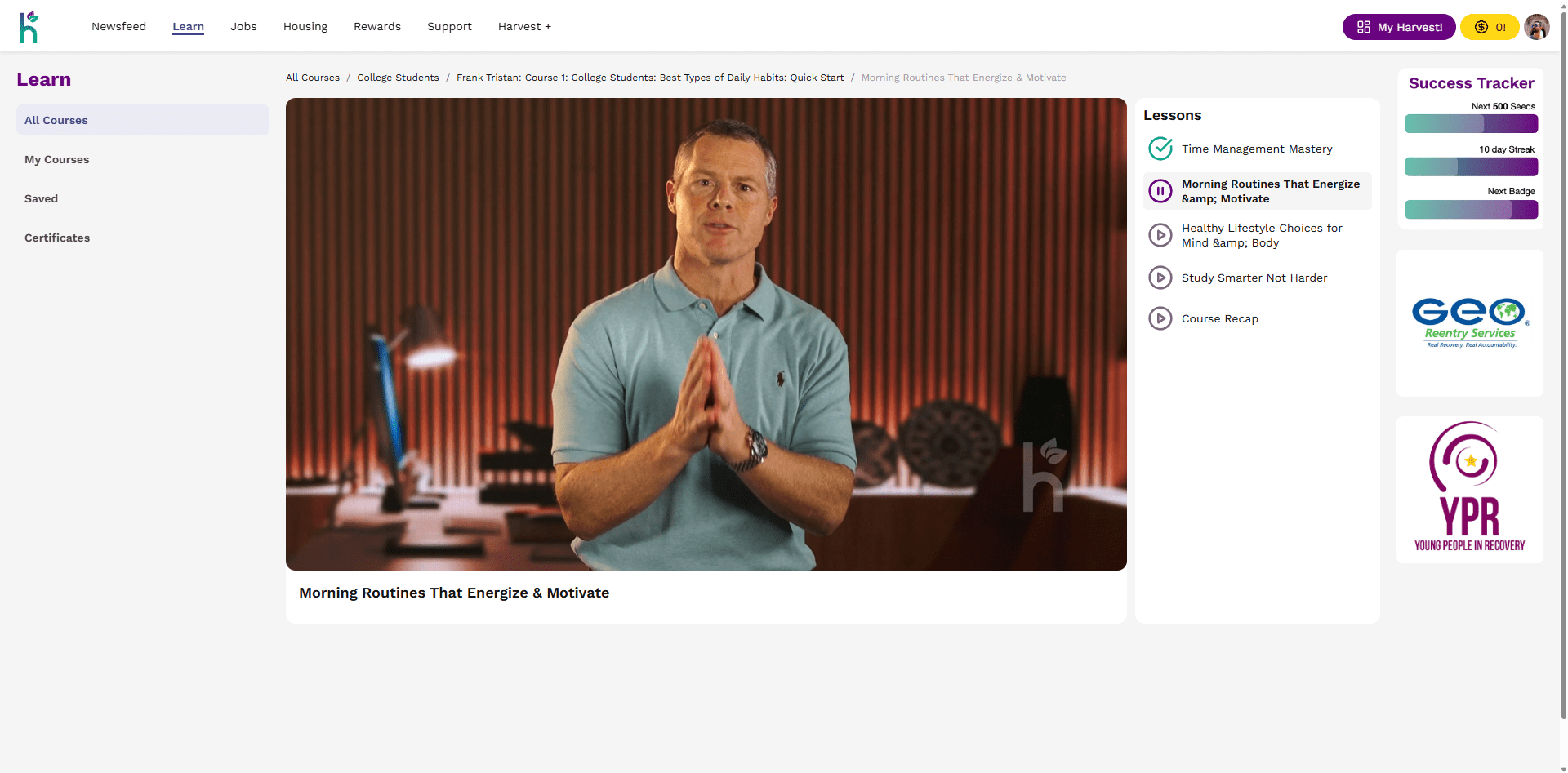Expand the Harvest + menu

[524, 27]
